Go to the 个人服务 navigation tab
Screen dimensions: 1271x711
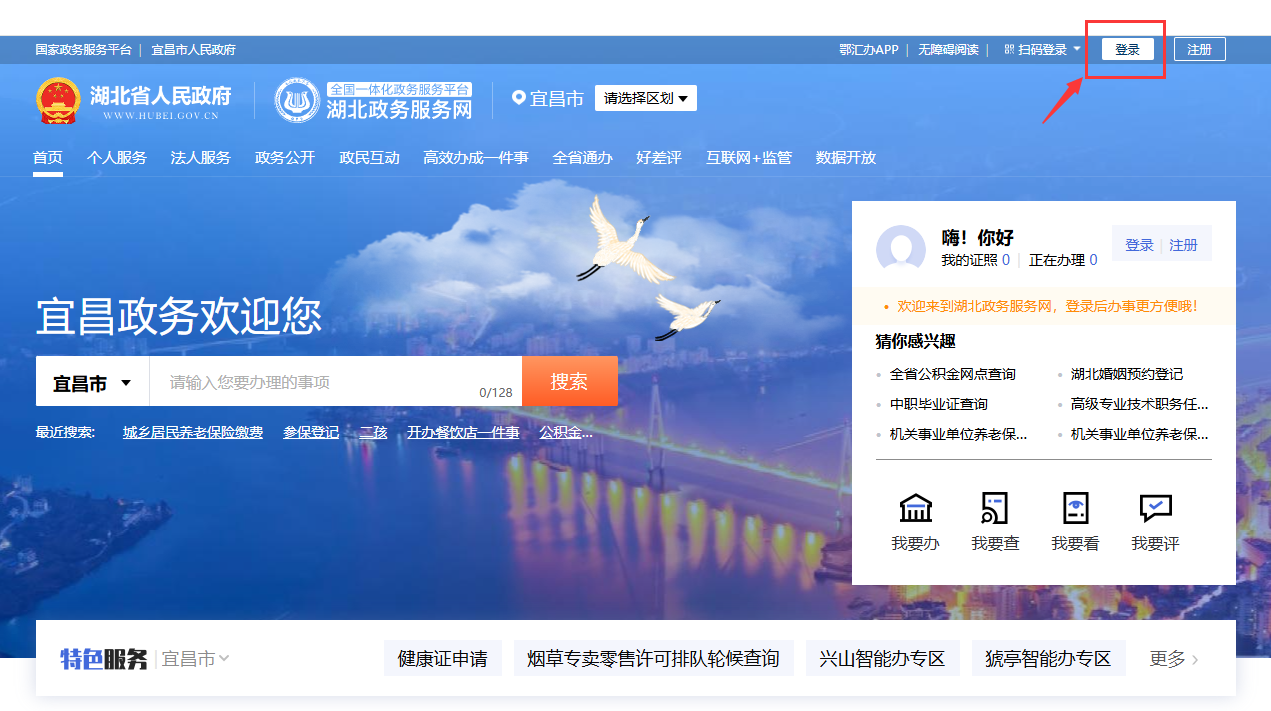[x=116, y=158]
